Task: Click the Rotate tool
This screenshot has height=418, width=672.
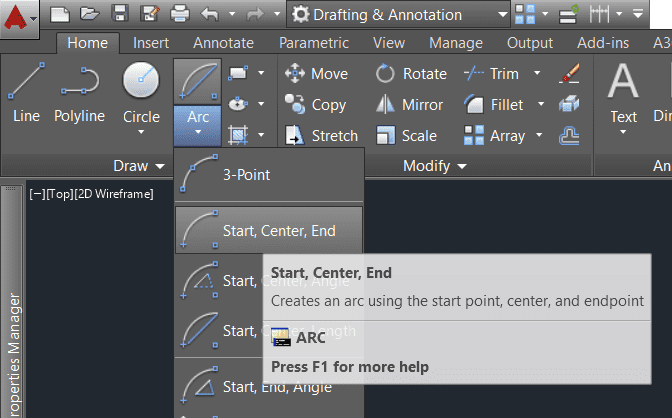Action: pos(411,74)
